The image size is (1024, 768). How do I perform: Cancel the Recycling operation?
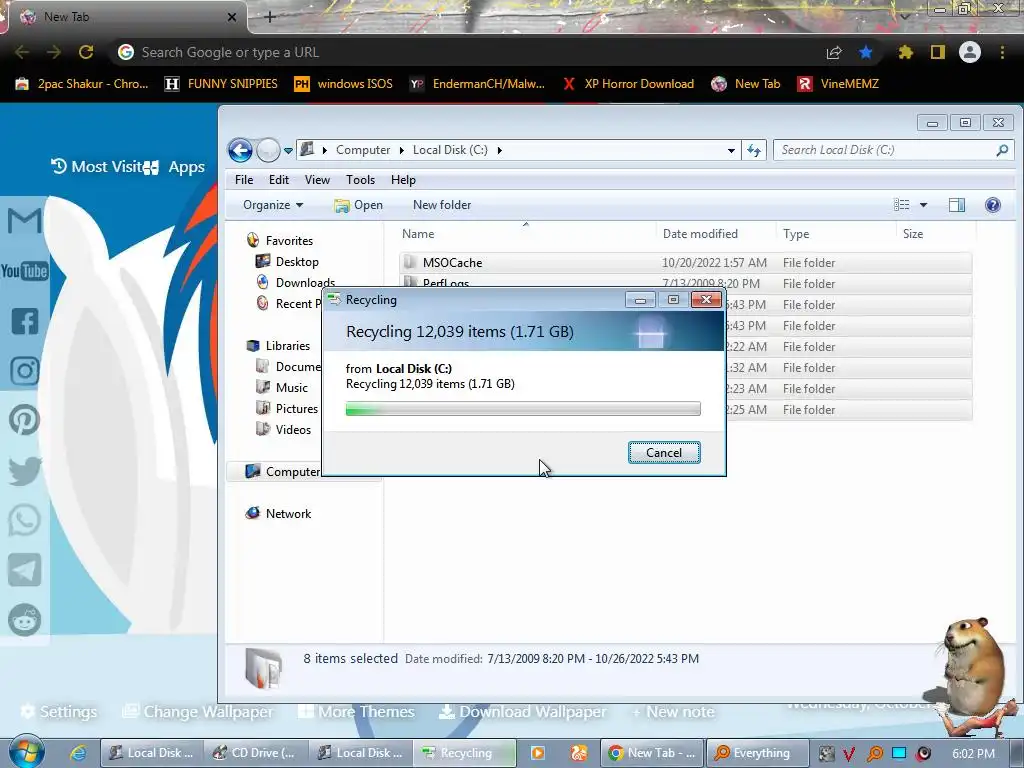coord(664,453)
